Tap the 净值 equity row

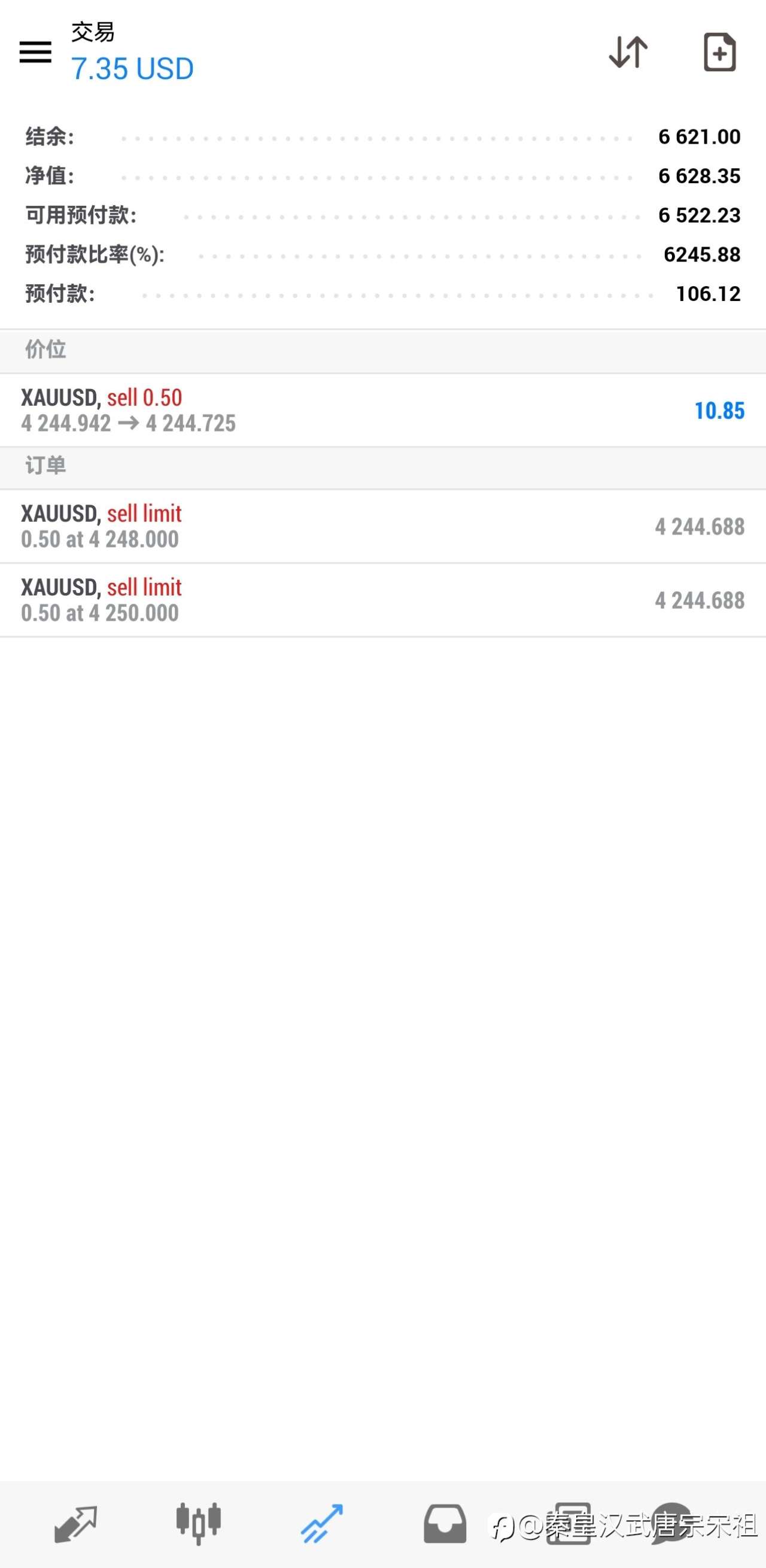[x=382, y=176]
